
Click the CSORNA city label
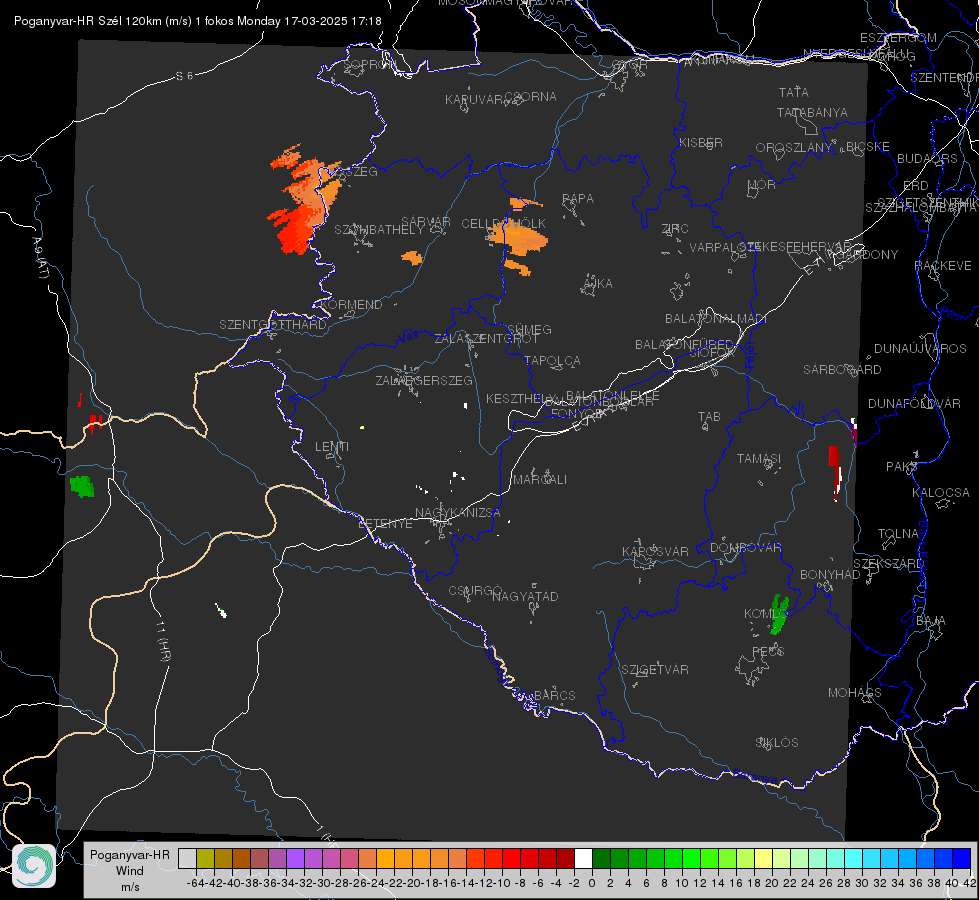click(x=531, y=97)
